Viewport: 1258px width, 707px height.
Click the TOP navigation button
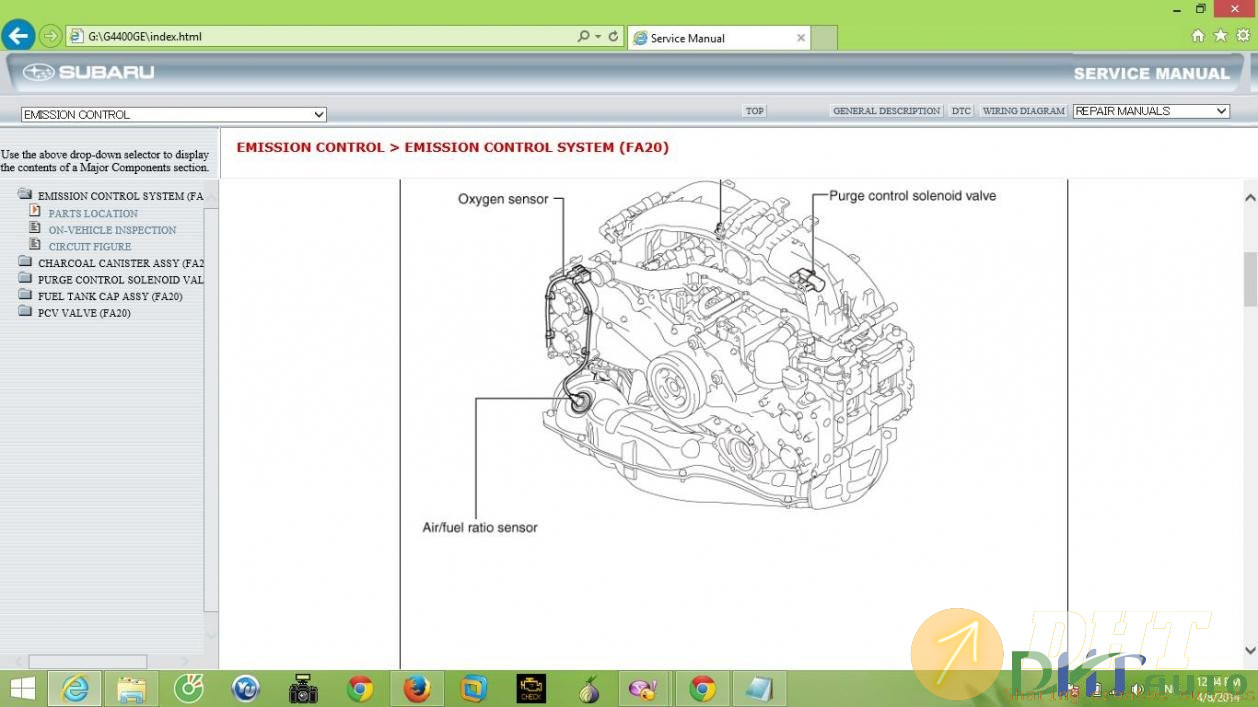[x=755, y=111]
